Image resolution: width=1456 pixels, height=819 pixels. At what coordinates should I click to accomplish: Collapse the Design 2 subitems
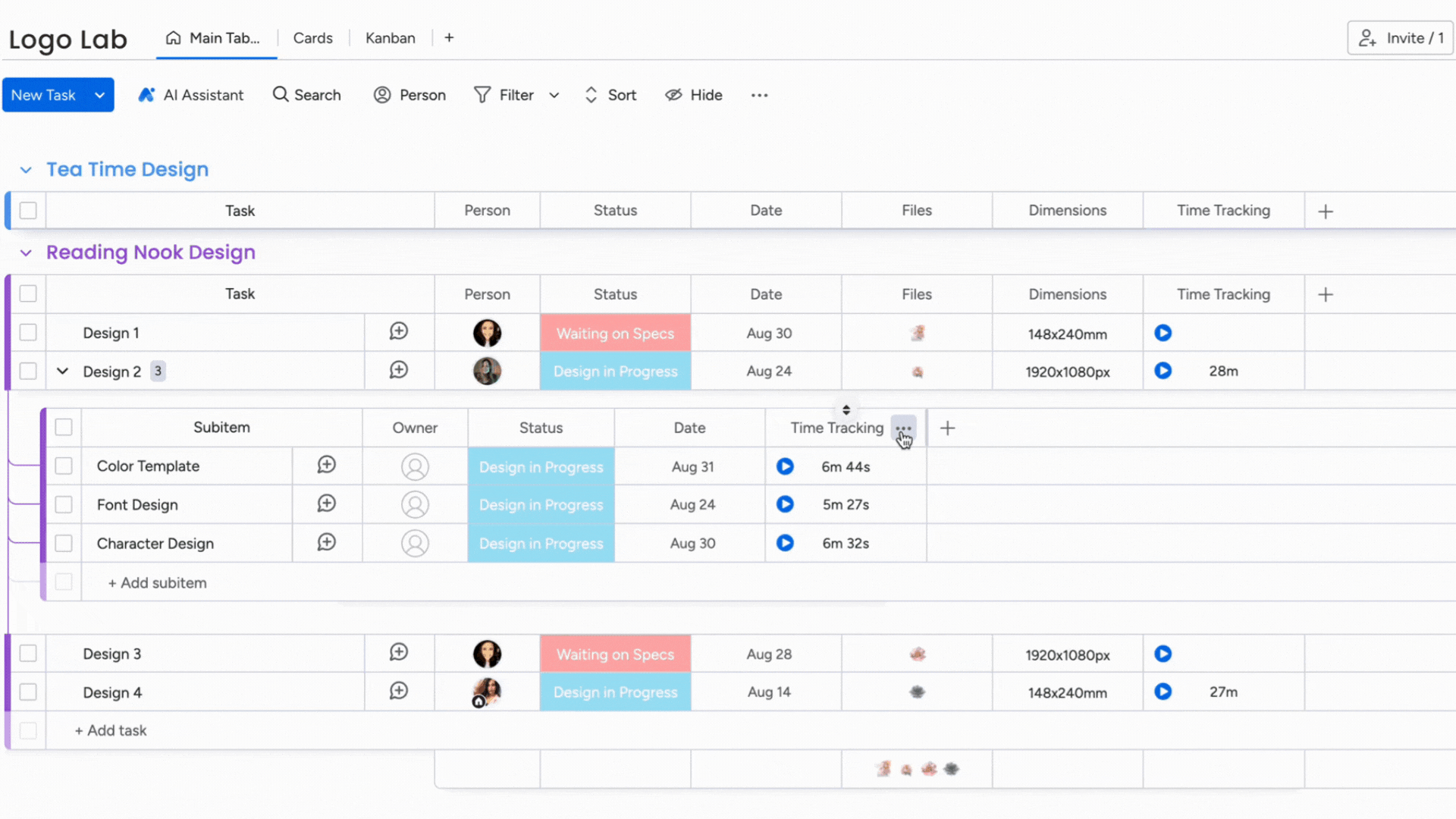pos(62,371)
